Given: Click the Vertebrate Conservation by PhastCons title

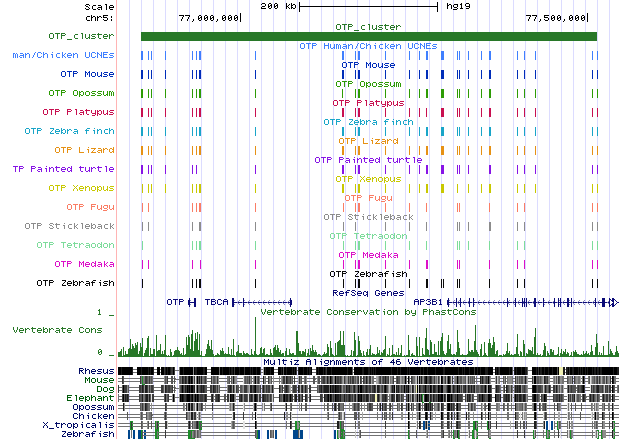Looking at the screenshot, I should (x=367, y=312).
